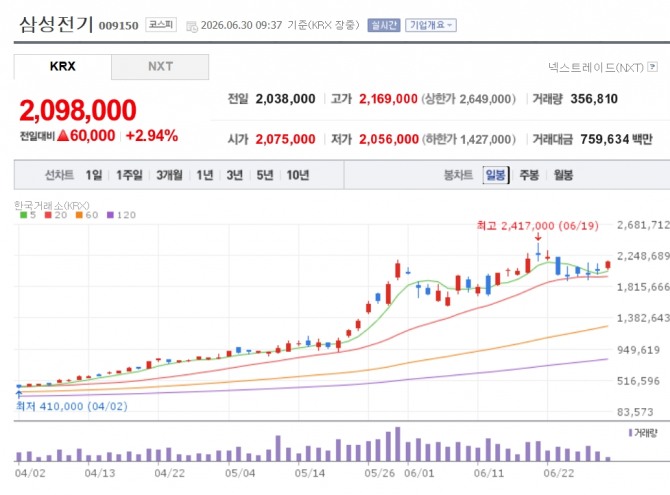Image resolution: width=670 pixels, height=495 pixels.
Task: Click the current price 2,098,000
Action: [x=78, y=110]
